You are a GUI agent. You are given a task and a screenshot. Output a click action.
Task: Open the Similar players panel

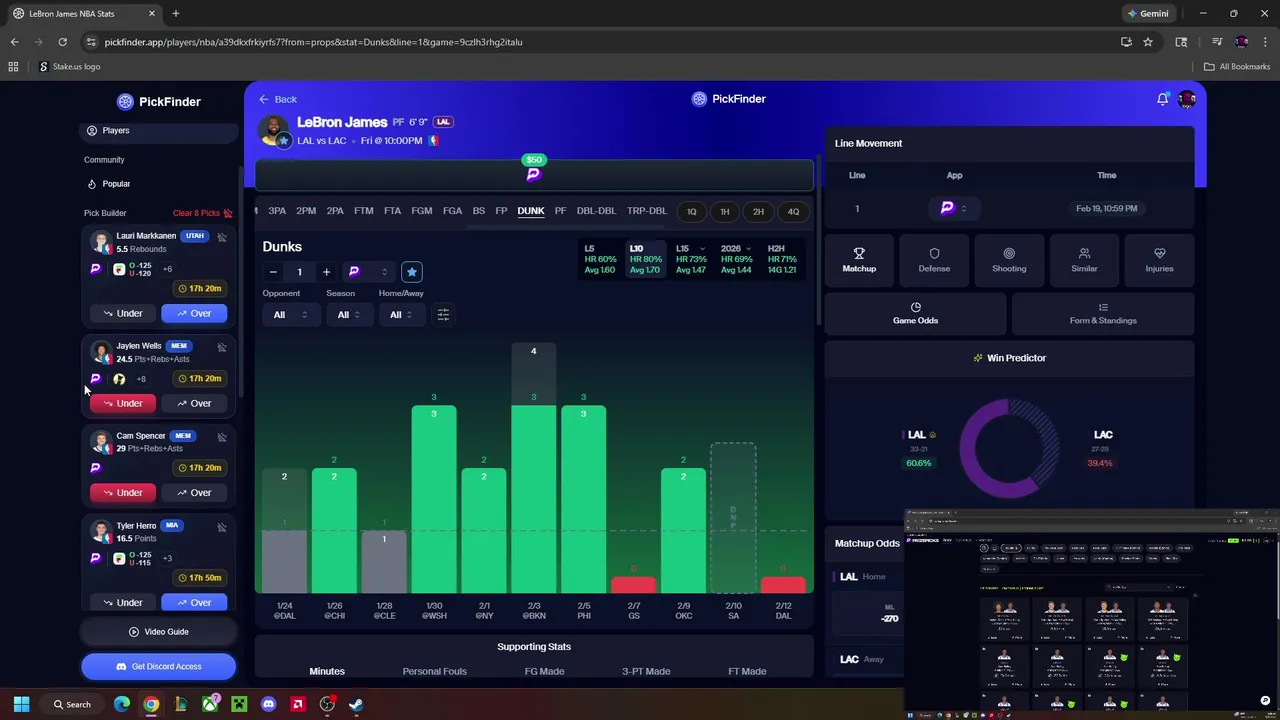pyautogui.click(x=1084, y=260)
